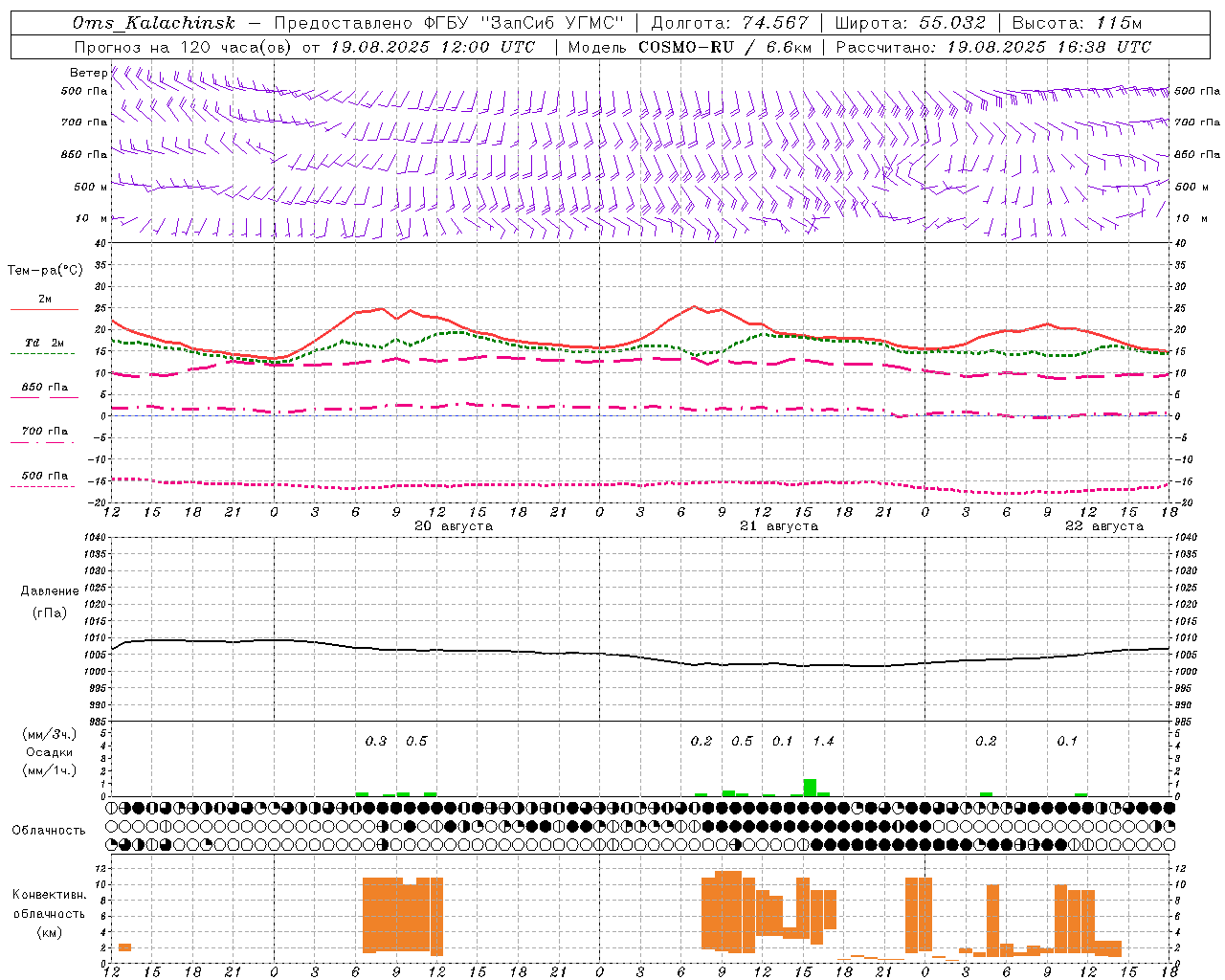
Task: Click the tallest green precipitation bar
Action: 810,788
